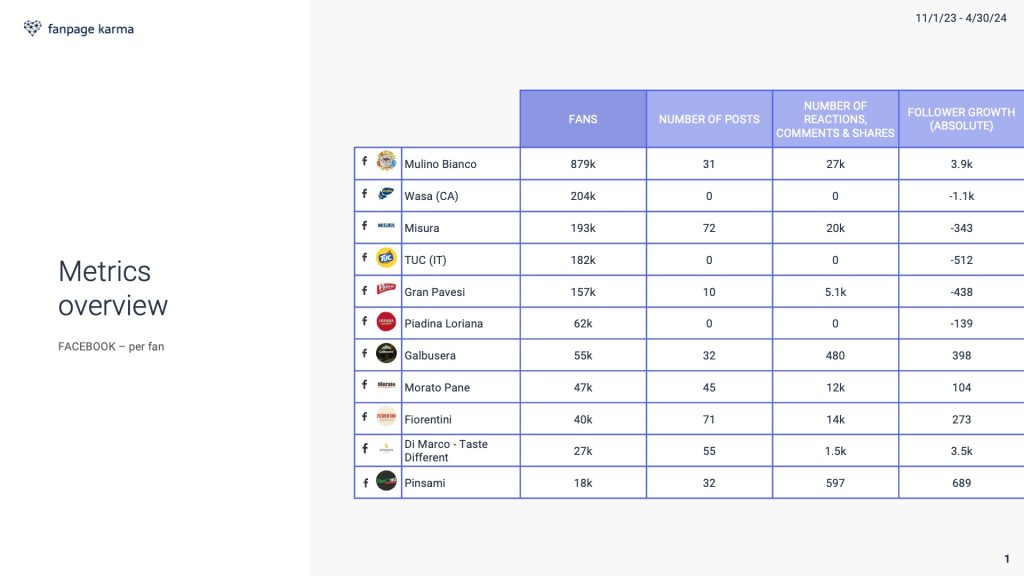Click the Galbusera brand logo

coord(386,353)
